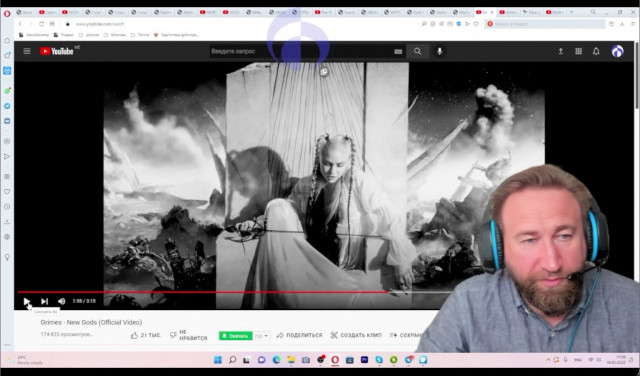Open the YouTube account avatar menu
This screenshot has height=376, width=640.
coord(618,51)
